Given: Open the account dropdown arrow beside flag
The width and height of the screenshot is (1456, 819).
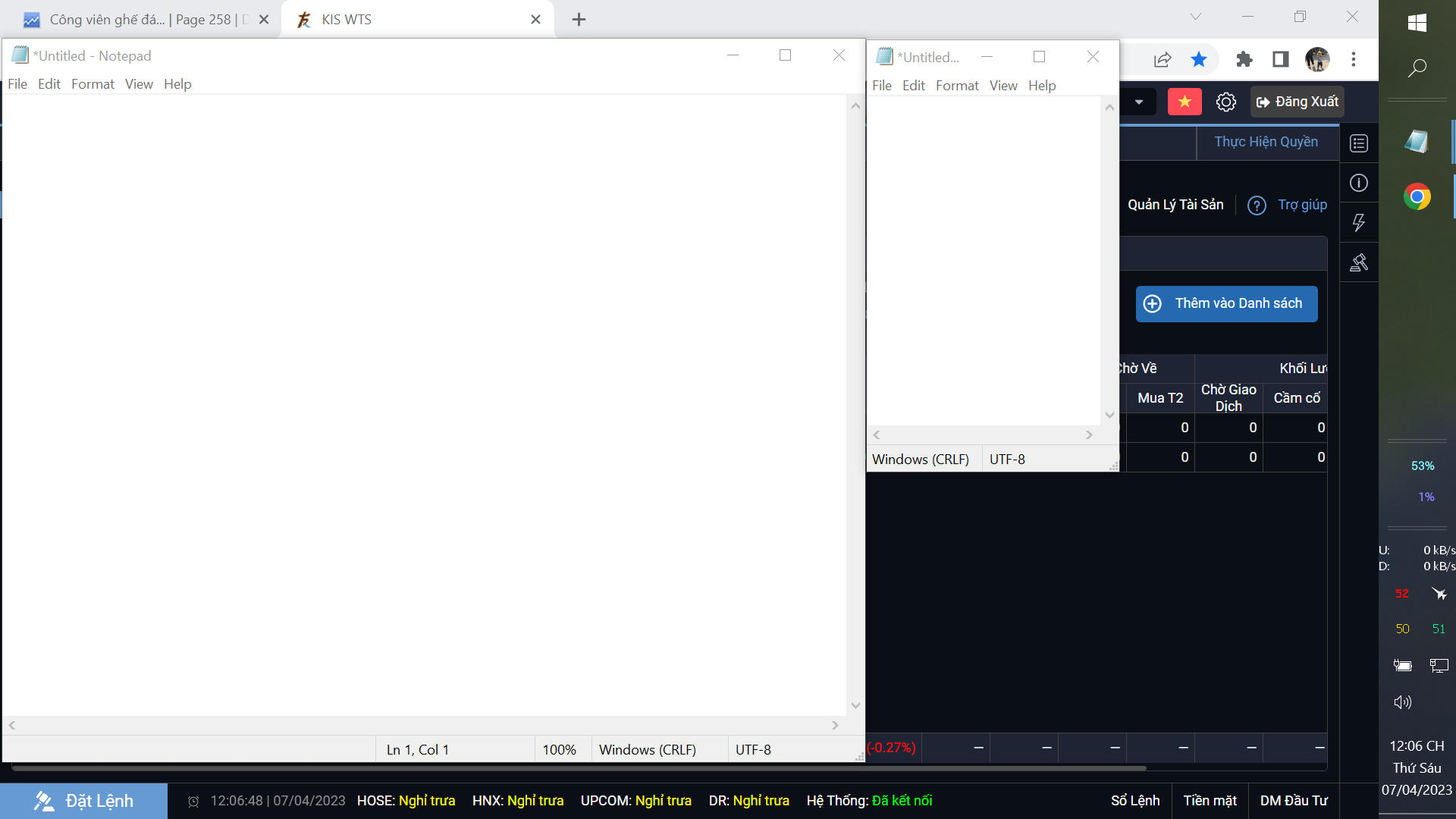Looking at the screenshot, I should (1138, 102).
